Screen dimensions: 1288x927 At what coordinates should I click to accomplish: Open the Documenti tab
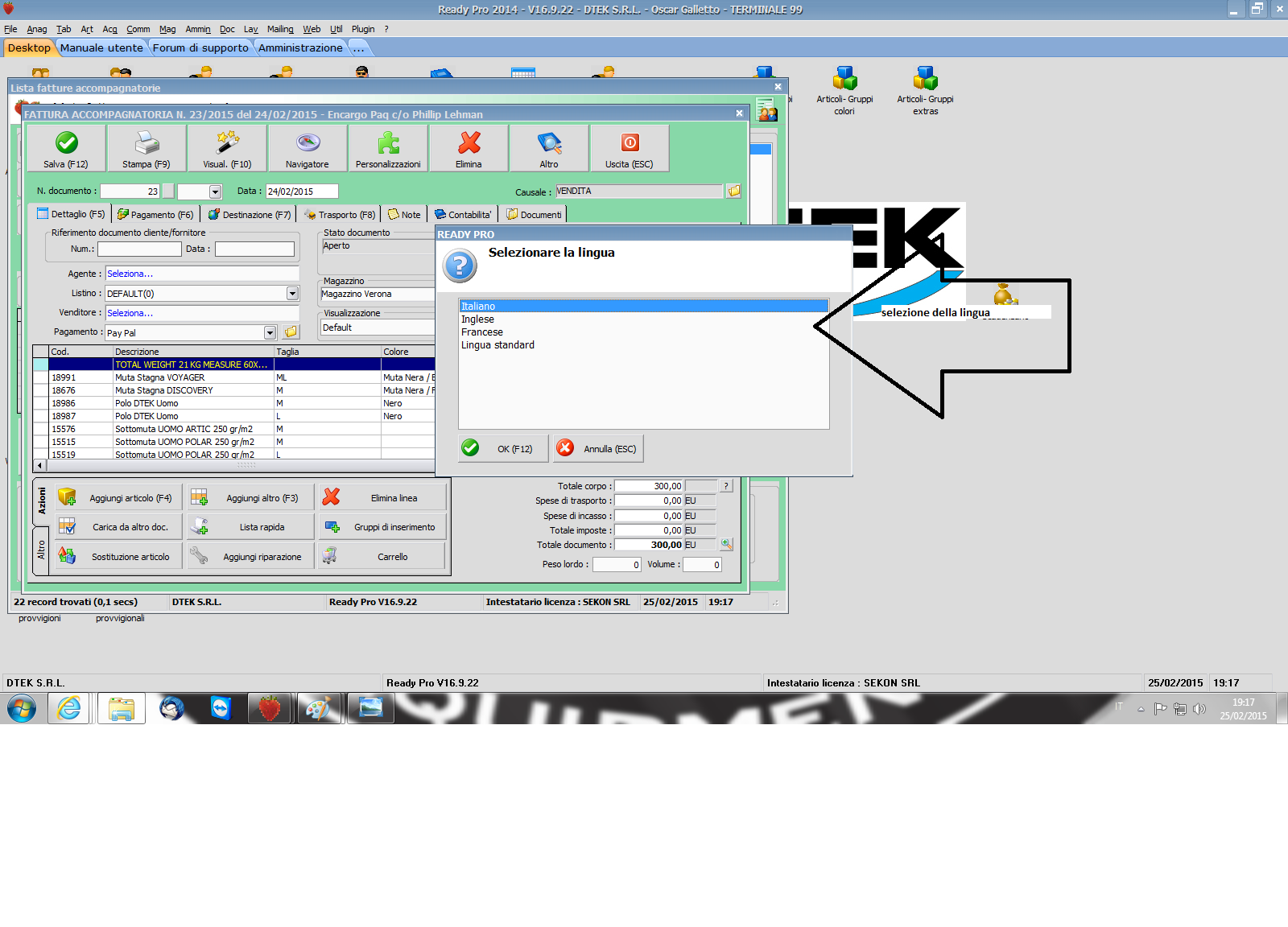coord(534,214)
